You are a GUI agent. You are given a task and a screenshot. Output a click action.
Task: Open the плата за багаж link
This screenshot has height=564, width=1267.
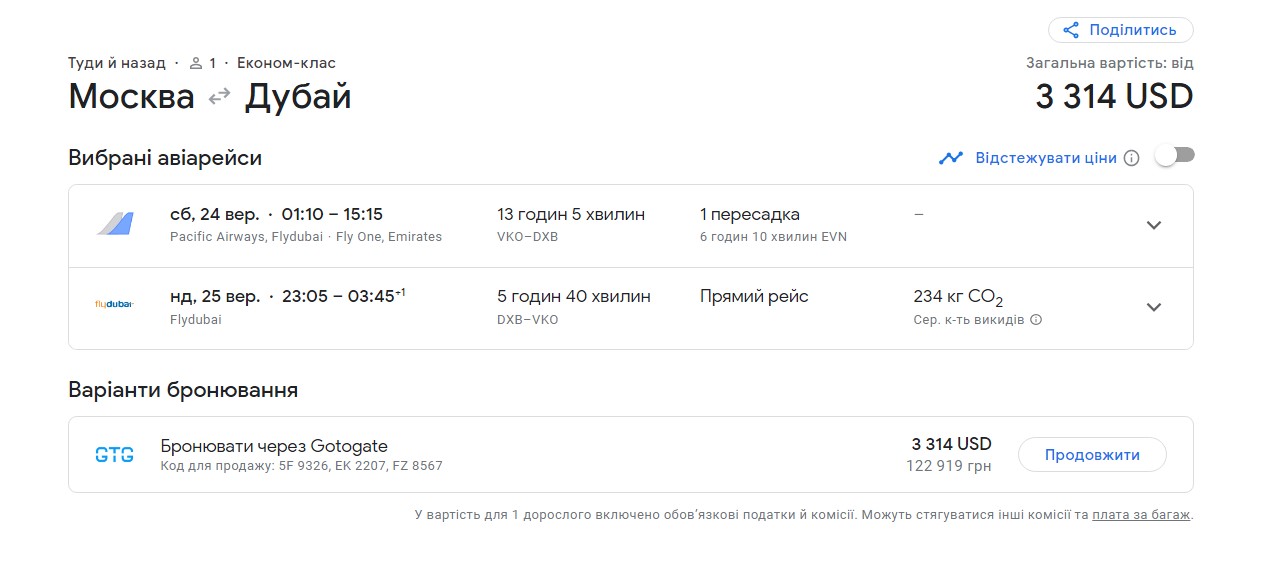[x=1140, y=515]
